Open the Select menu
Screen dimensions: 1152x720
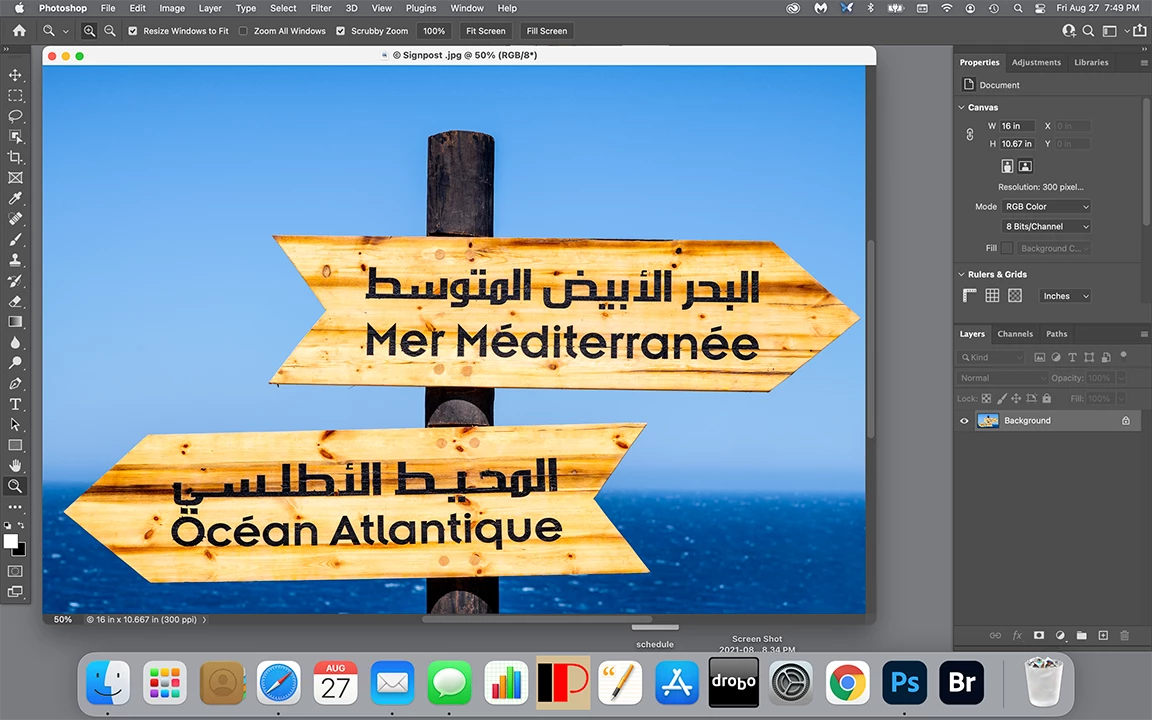tap(283, 8)
